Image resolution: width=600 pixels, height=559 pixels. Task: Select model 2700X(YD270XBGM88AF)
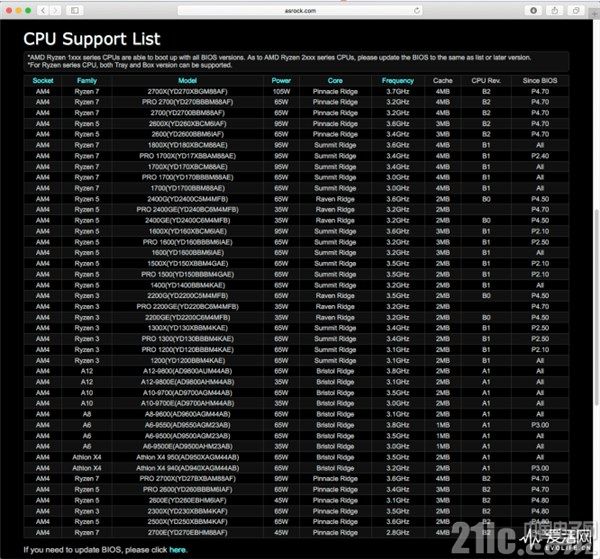pyautogui.click(x=188, y=91)
